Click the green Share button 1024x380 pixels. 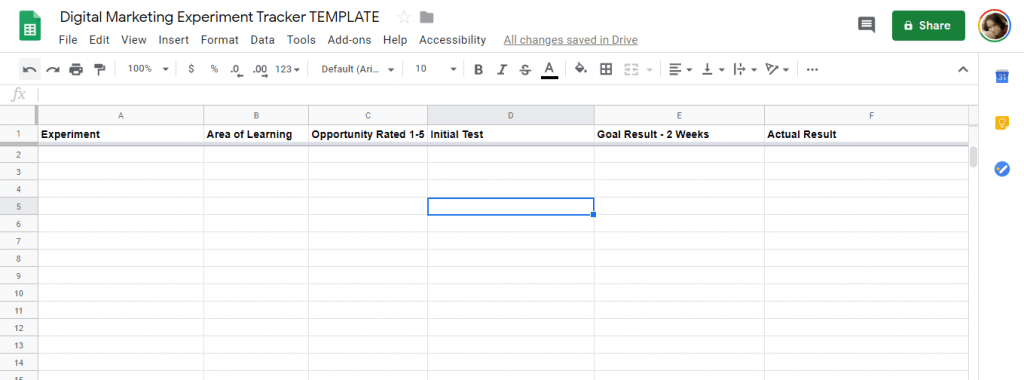pos(928,25)
